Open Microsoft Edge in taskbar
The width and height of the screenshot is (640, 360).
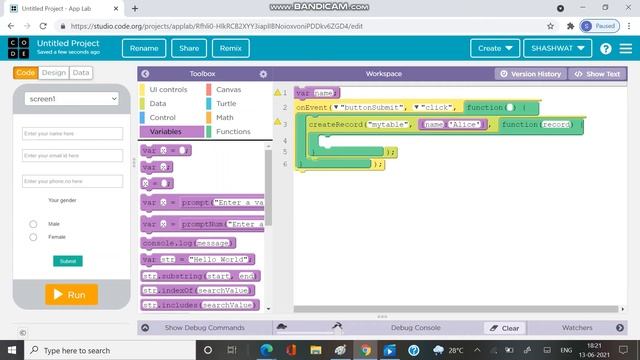[267, 350]
